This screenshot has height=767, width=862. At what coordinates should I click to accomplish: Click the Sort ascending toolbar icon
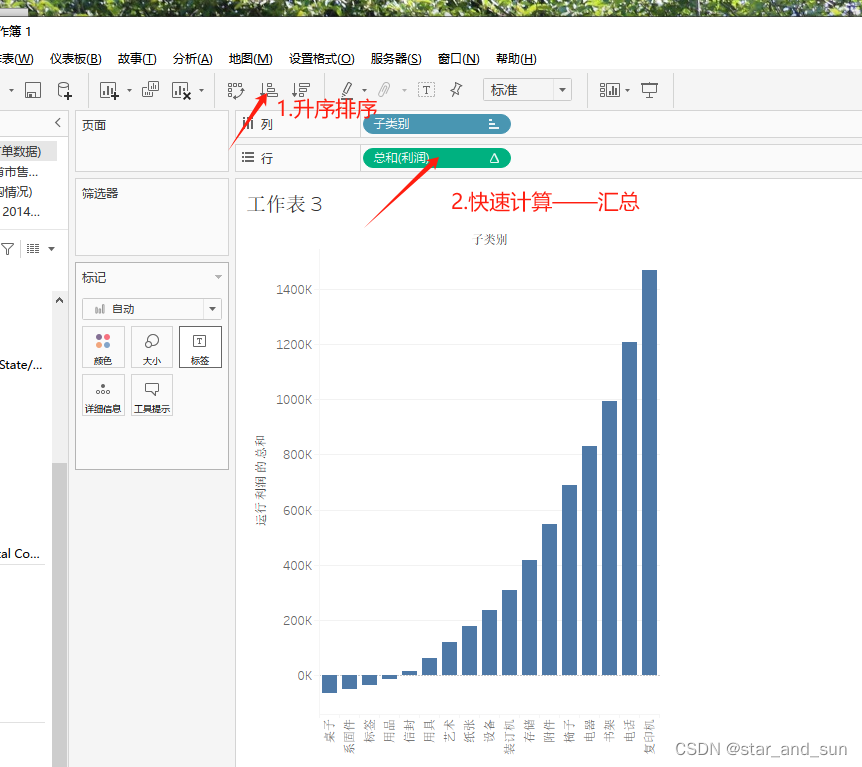269,90
